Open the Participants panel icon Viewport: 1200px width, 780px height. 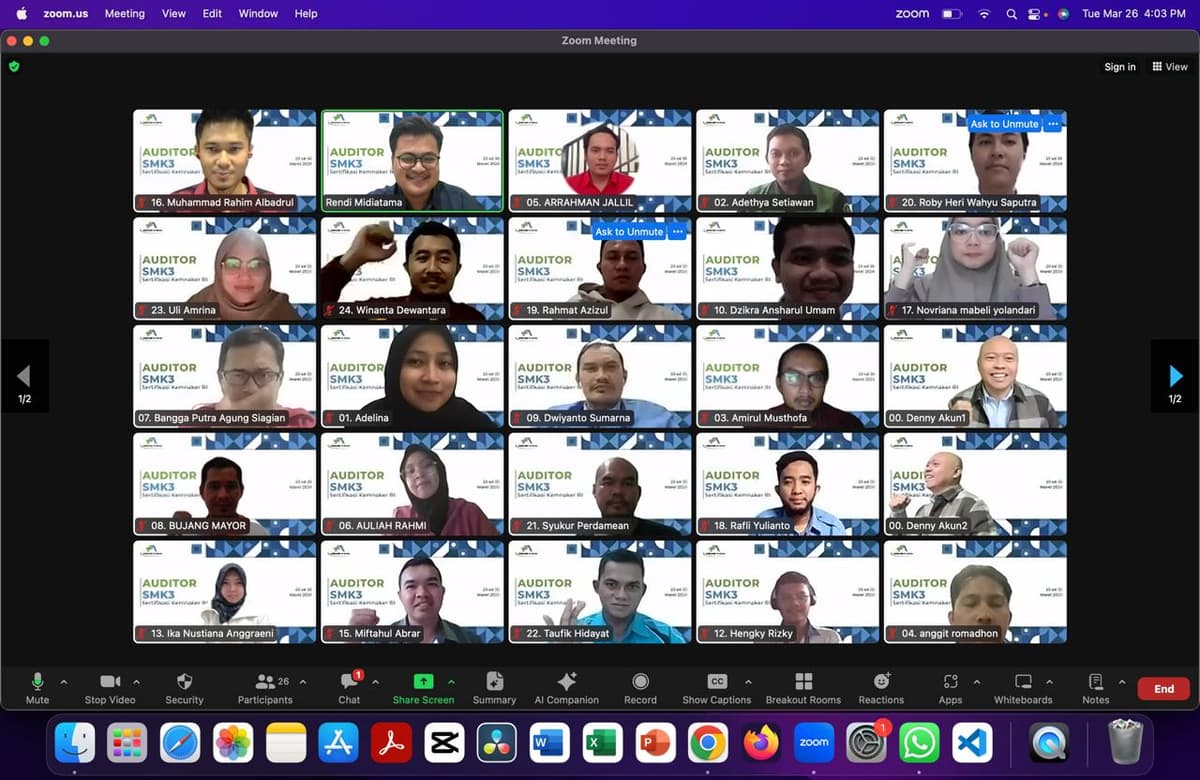pyautogui.click(x=265, y=682)
